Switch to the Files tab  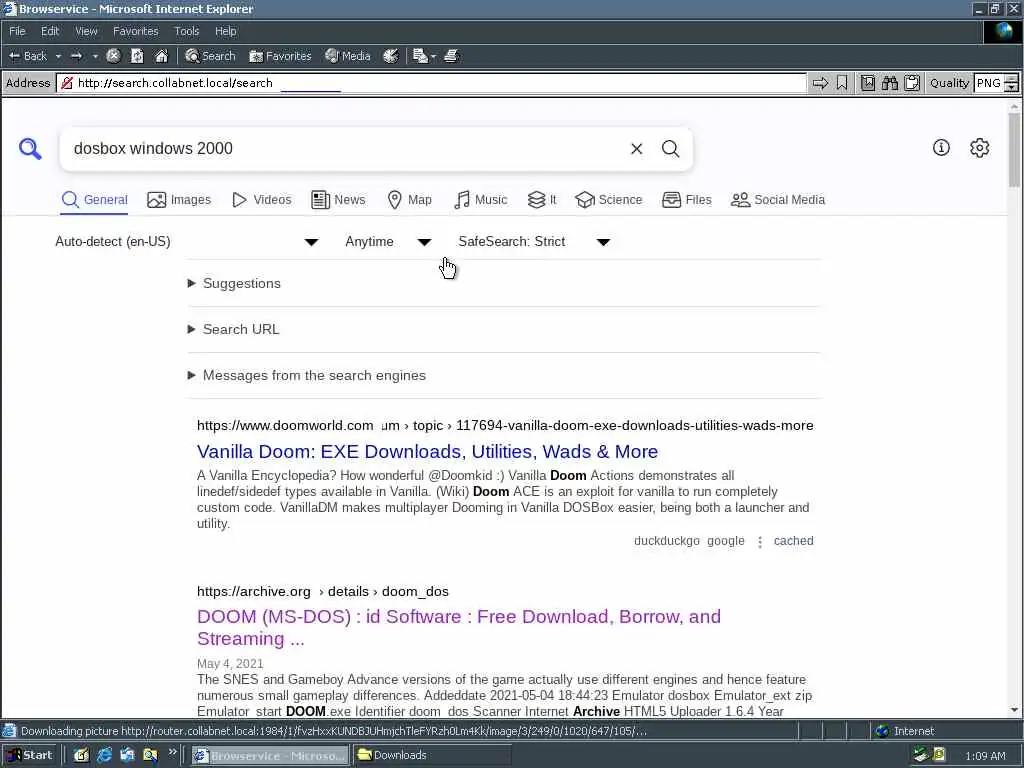686,200
